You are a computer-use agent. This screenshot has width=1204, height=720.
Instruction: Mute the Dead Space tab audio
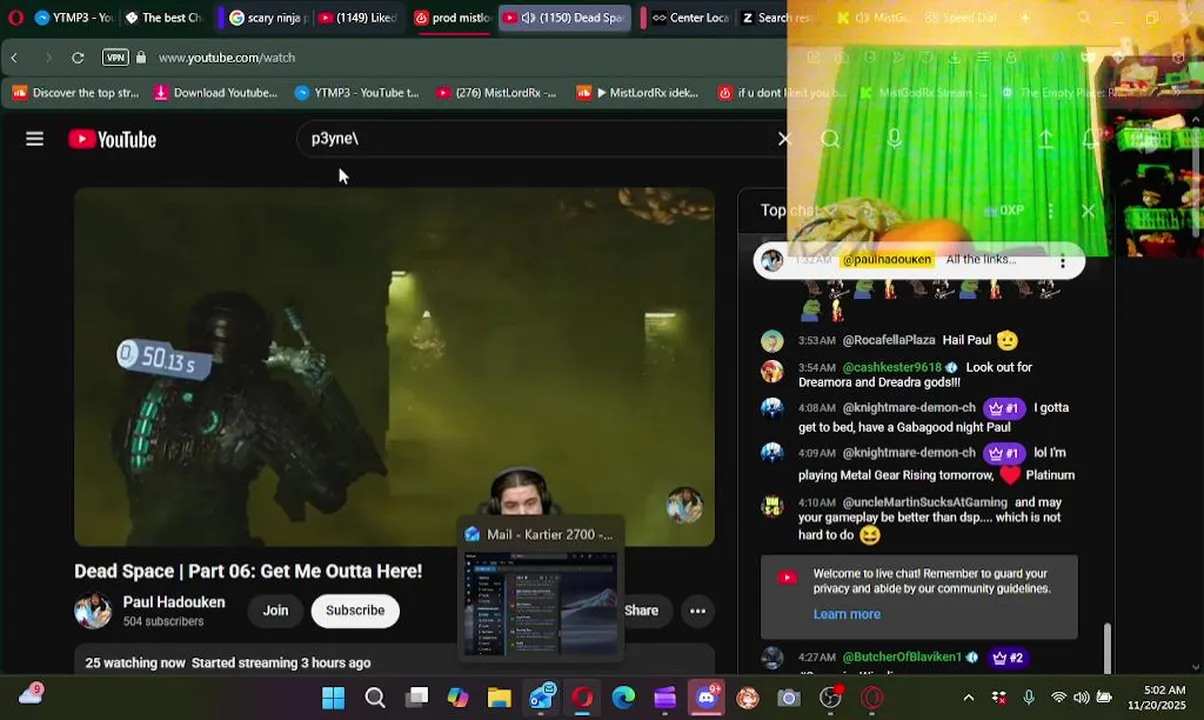point(528,18)
